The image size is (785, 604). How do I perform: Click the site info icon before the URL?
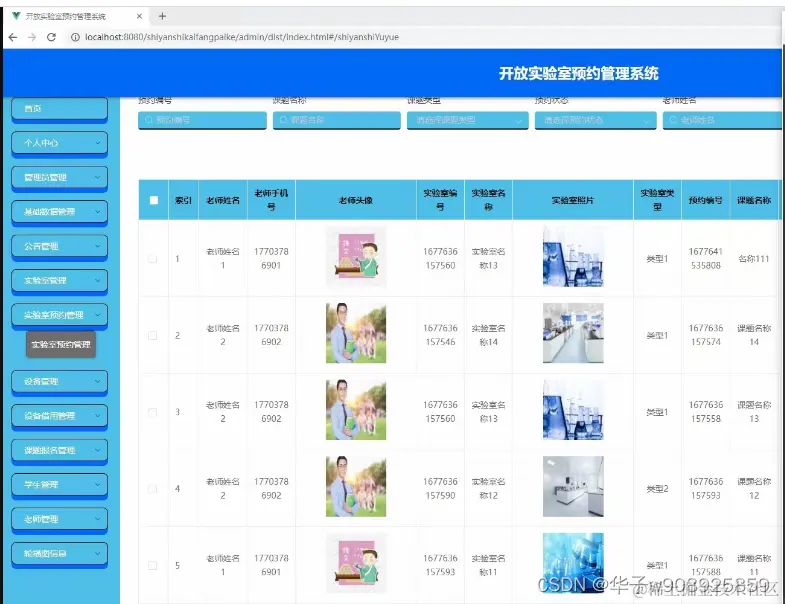tap(75, 37)
